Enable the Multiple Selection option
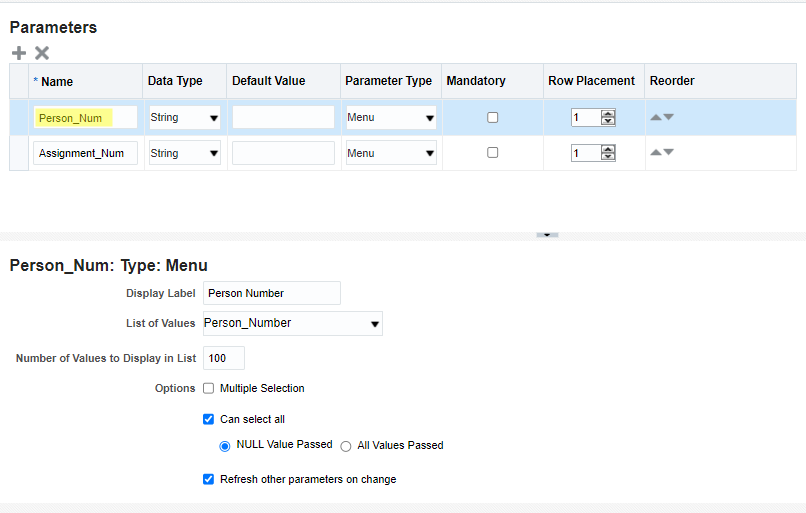806x513 pixels. click(209, 388)
